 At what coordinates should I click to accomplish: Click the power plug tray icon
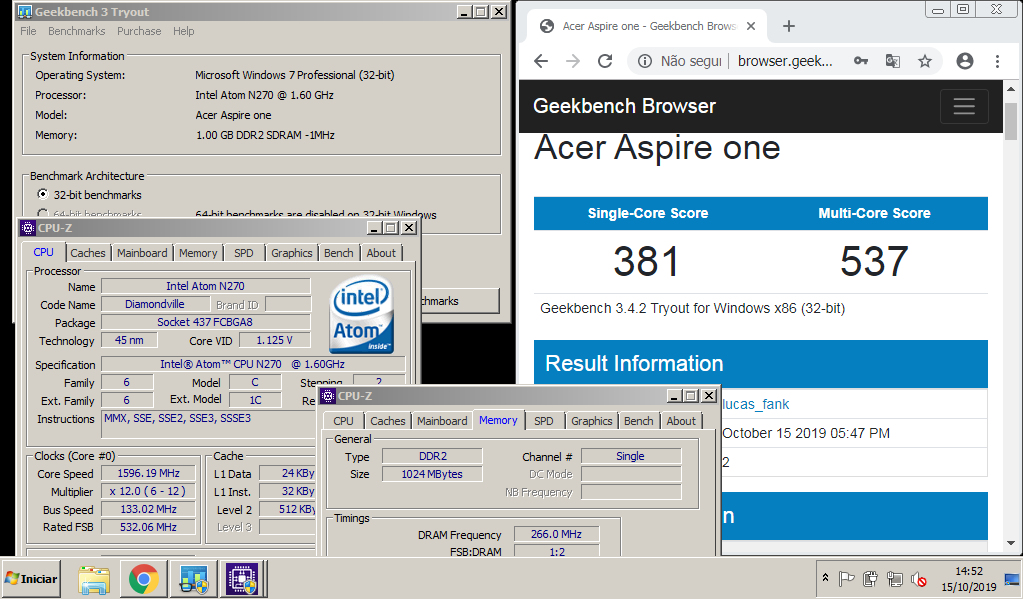[870, 579]
